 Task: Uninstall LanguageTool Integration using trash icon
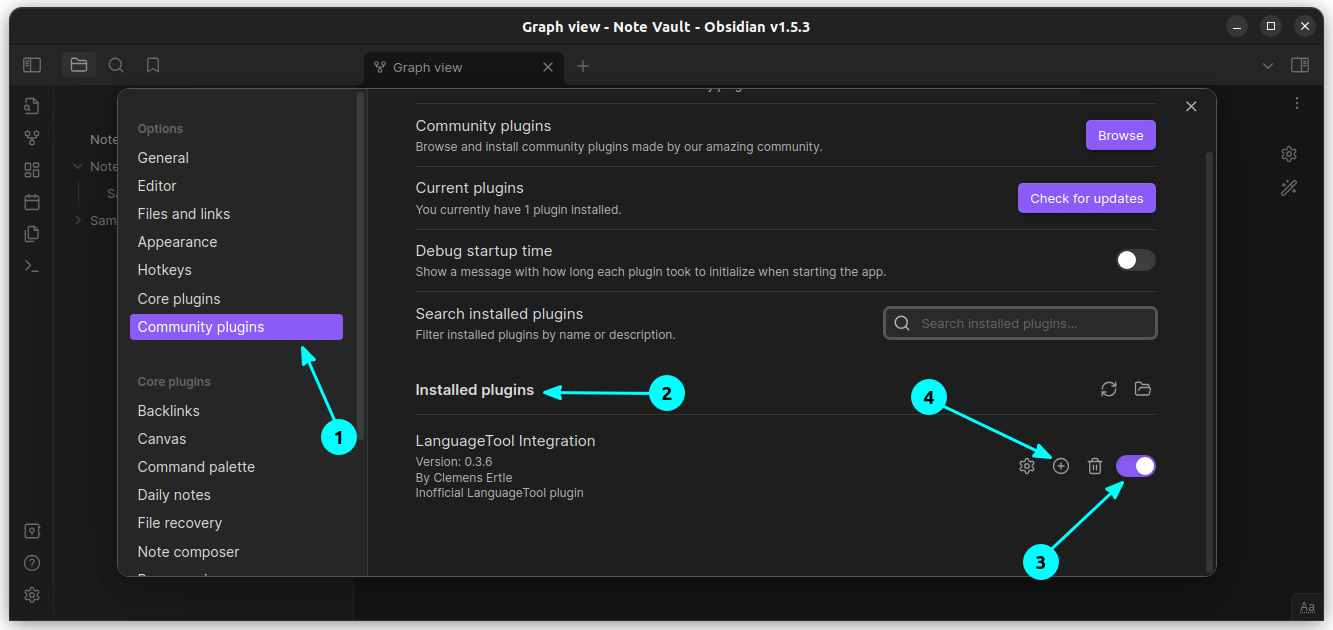pos(1094,465)
